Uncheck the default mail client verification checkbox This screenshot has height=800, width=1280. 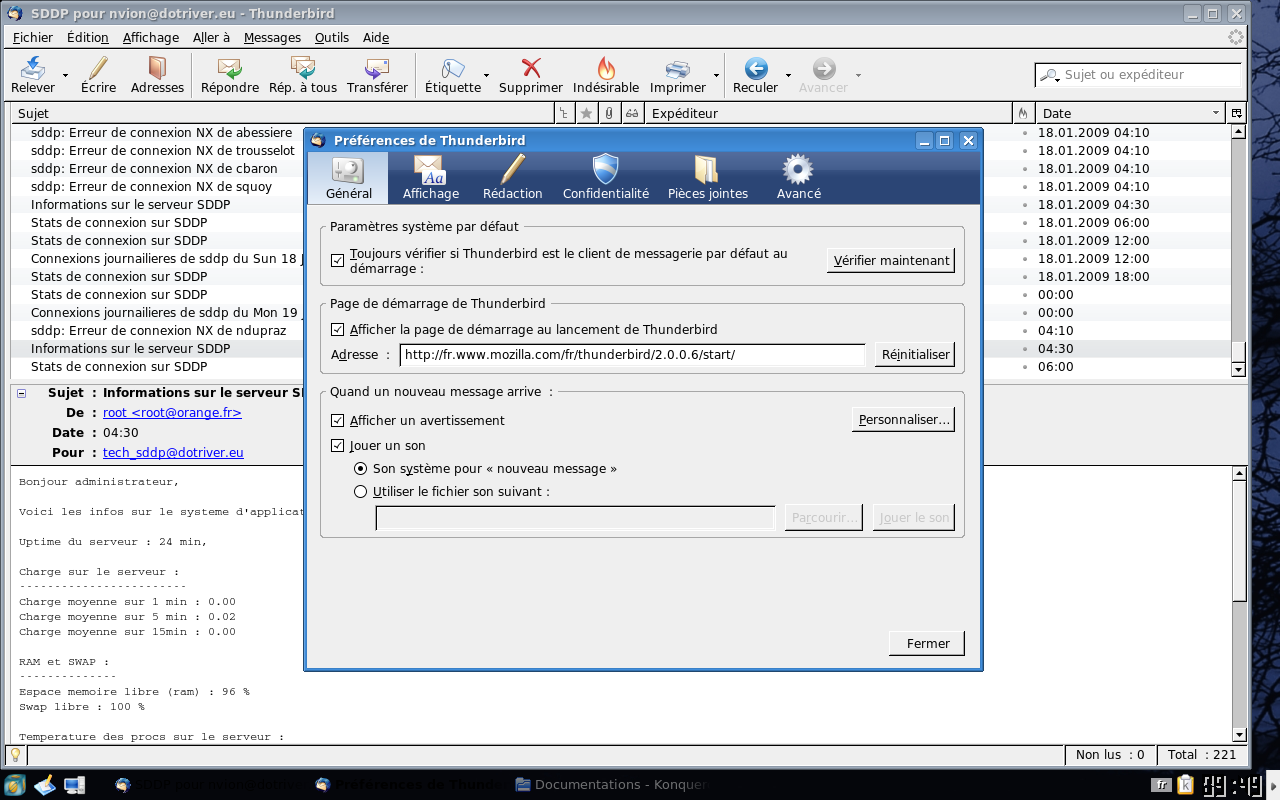click(337, 261)
